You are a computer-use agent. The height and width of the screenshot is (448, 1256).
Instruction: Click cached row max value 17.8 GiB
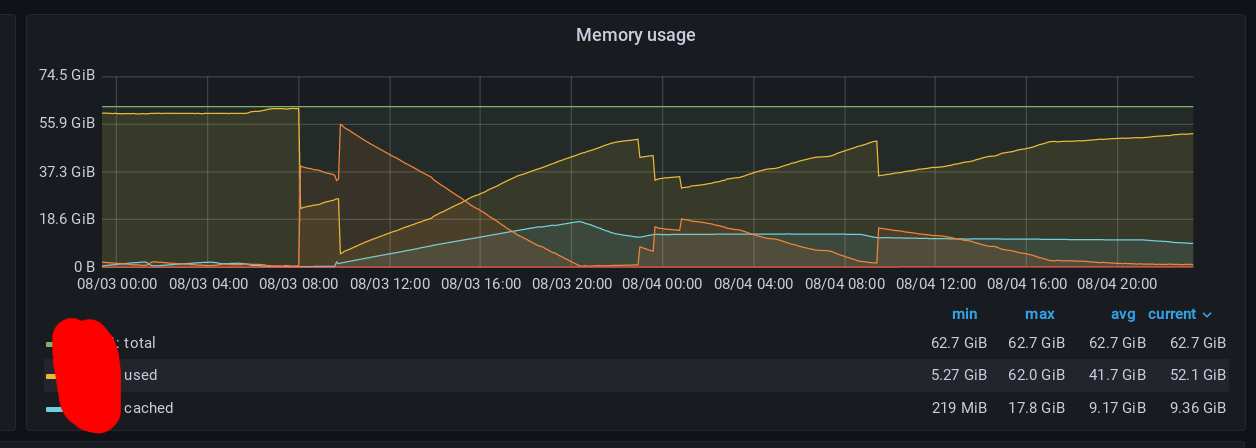(x=1037, y=408)
